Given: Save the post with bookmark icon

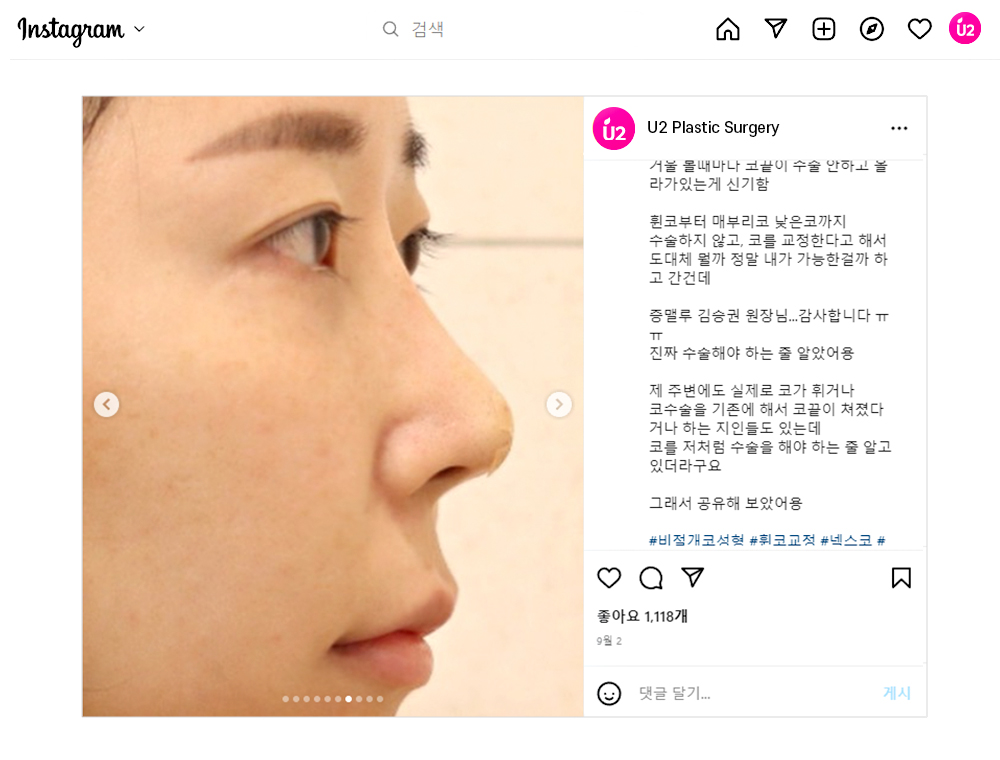Looking at the screenshot, I should coord(901,578).
